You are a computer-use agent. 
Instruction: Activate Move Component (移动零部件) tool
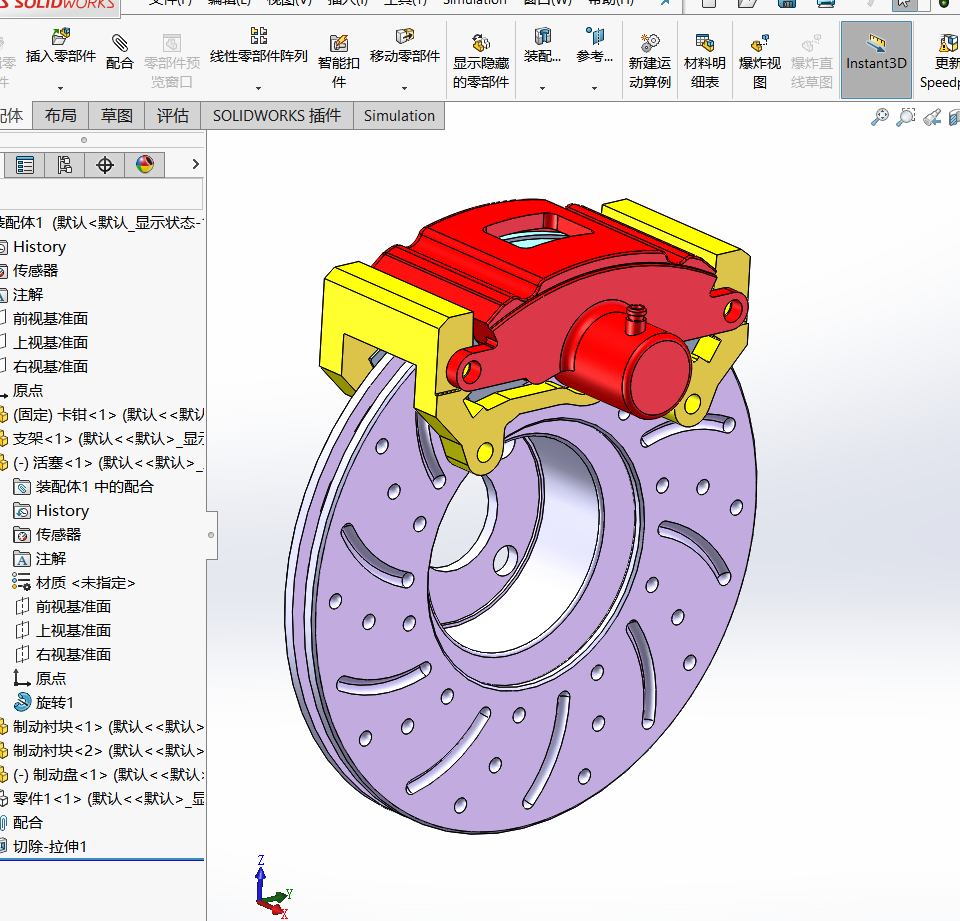pos(405,47)
